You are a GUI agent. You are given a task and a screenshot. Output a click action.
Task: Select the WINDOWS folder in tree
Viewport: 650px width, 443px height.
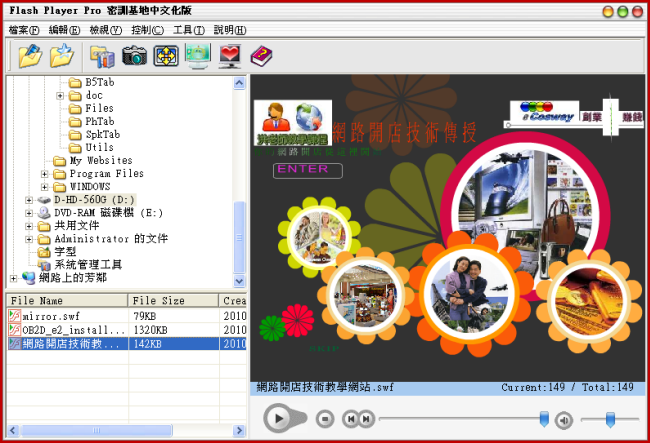[90, 187]
